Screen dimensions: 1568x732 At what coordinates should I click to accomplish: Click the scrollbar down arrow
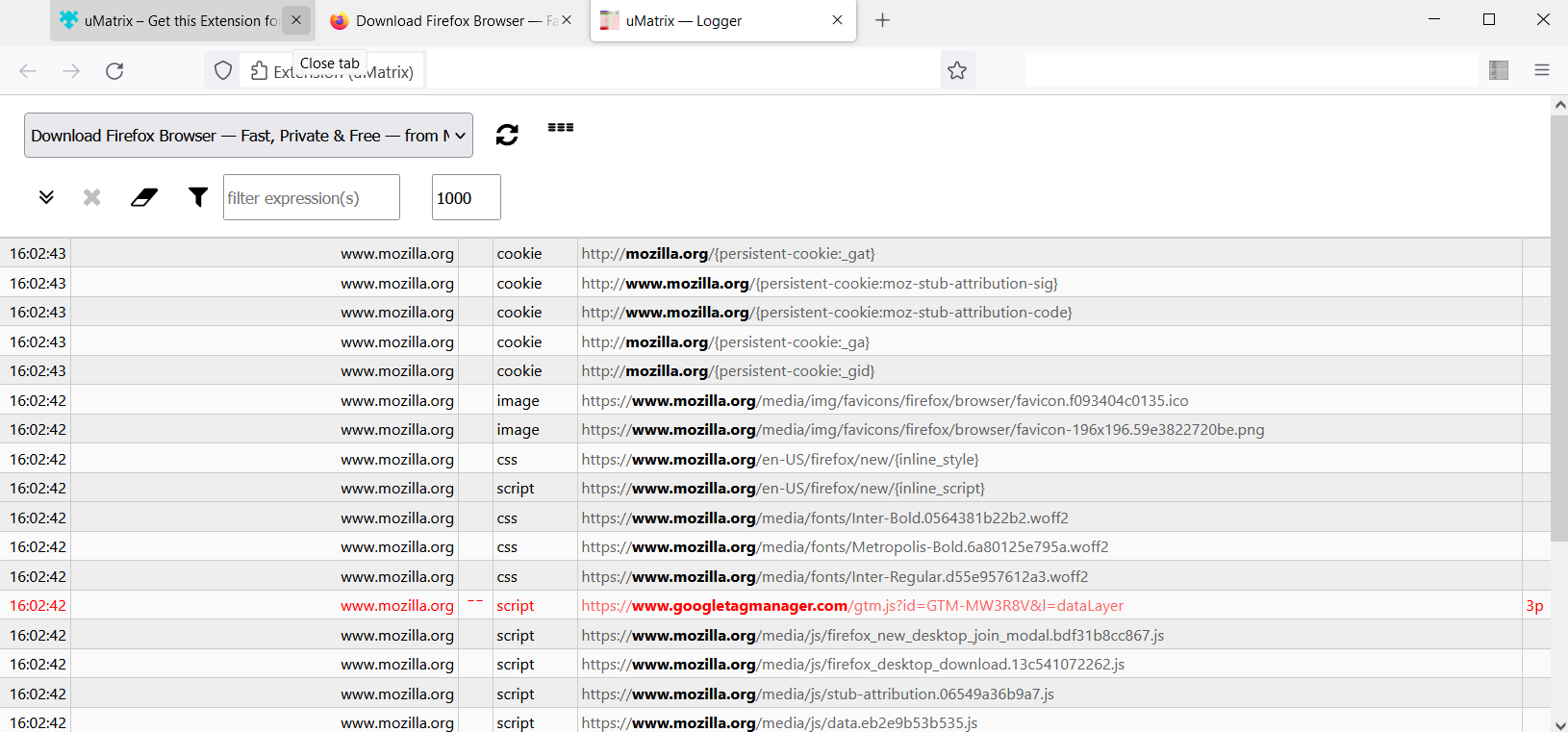click(1559, 724)
